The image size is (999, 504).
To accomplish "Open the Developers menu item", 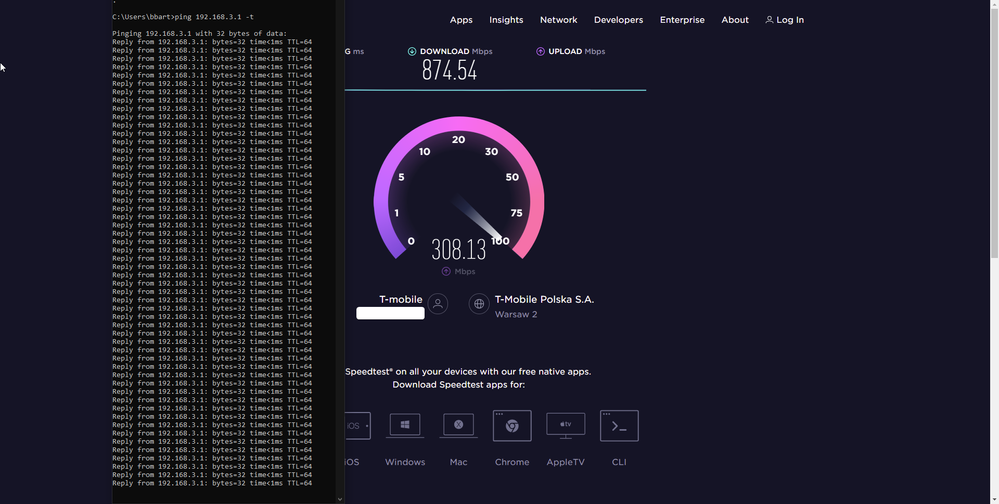I will click(x=618, y=20).
